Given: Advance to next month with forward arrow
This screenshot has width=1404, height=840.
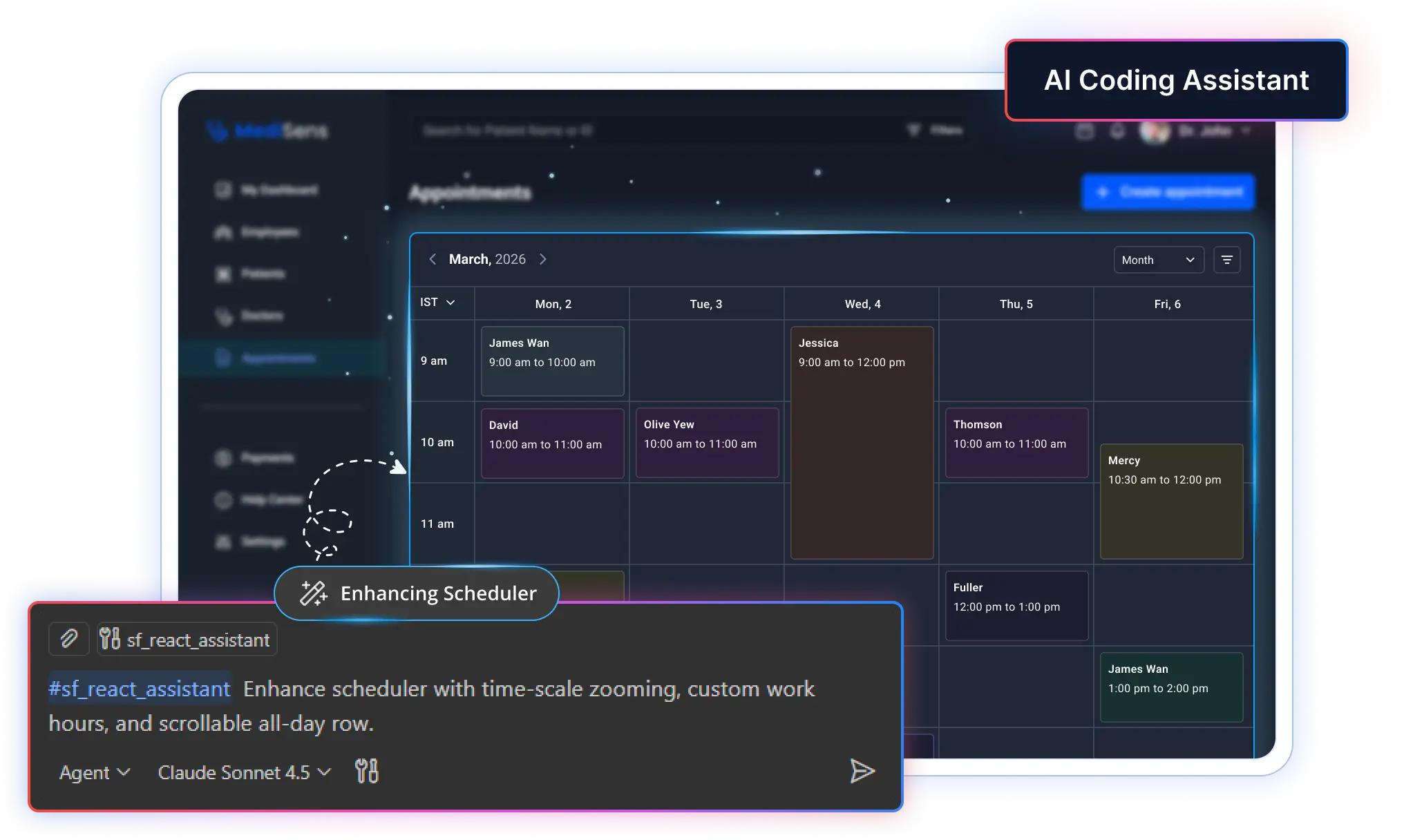Looking at the screenshot, I should [543, 259].
